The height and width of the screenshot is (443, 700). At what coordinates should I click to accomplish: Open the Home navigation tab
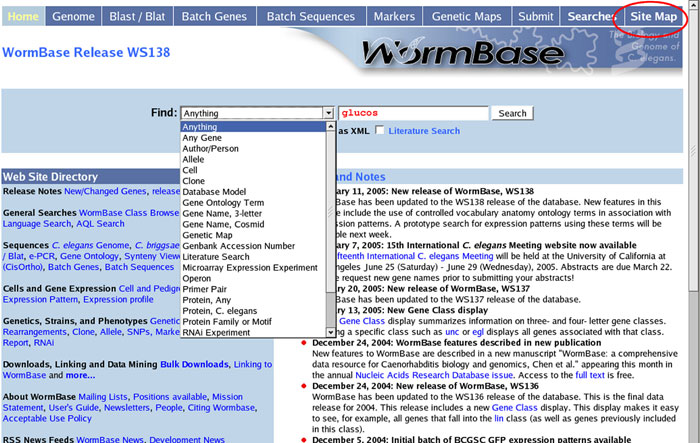coord(23,17)
